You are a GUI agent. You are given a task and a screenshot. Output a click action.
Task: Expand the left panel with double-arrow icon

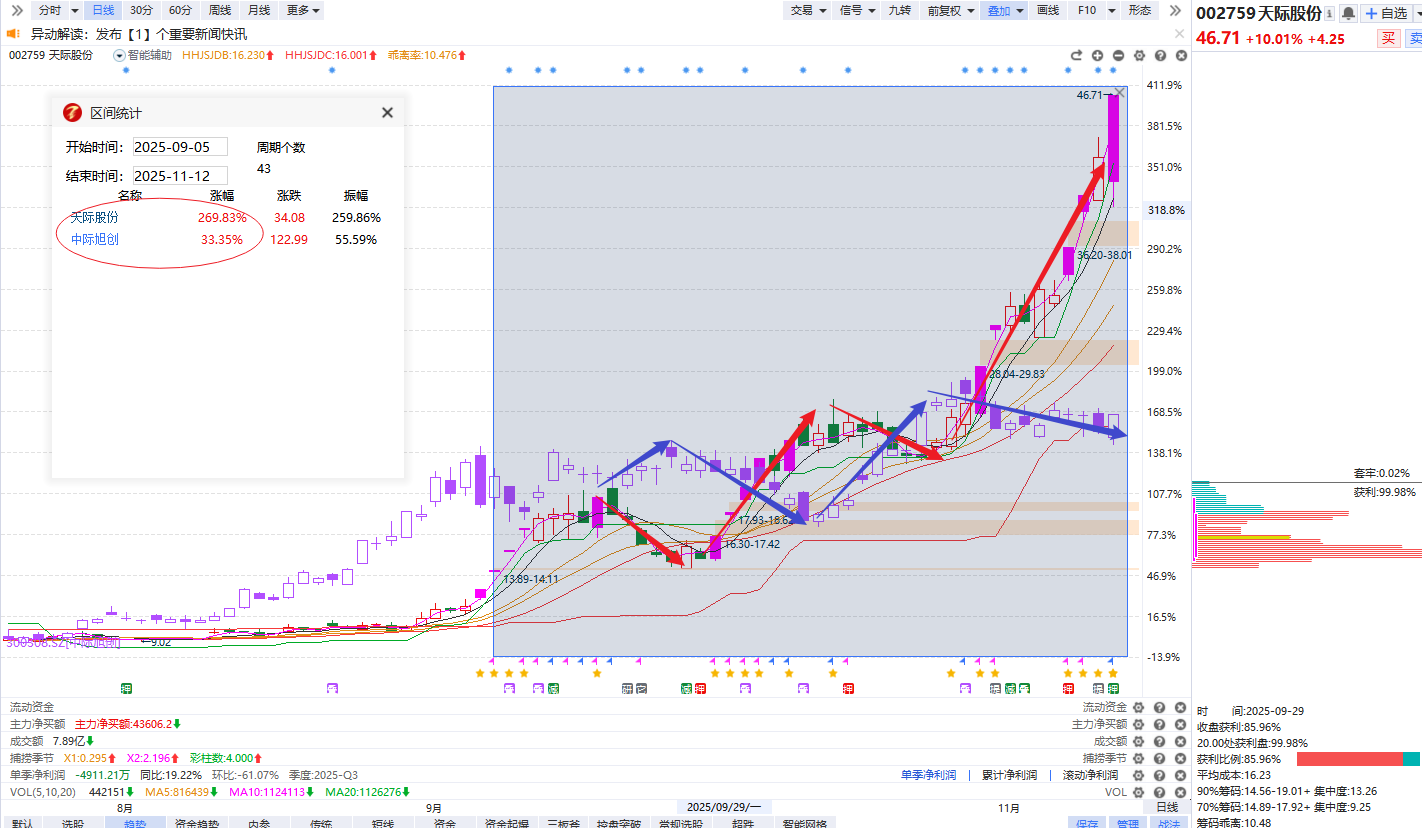(15, 10)
